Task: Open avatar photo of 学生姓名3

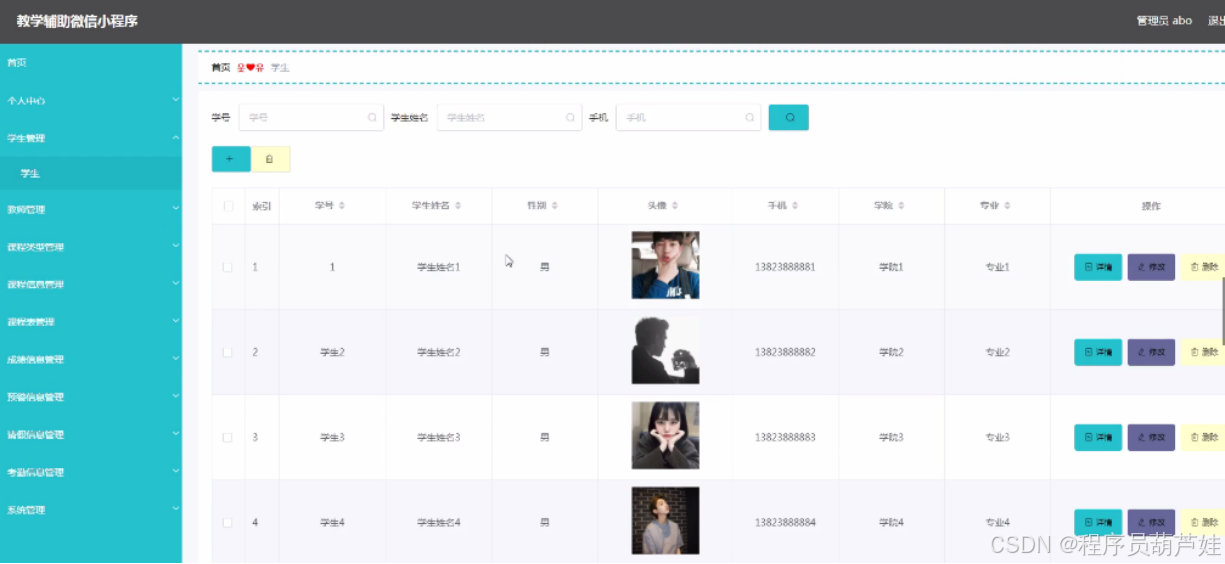Action: point(665,435)
